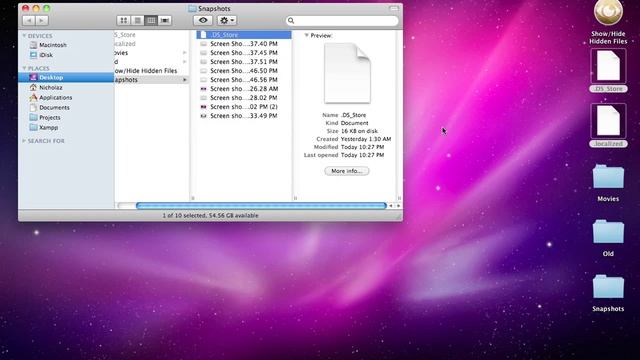Viewport: 640px width, 360px height.
Task: Select .DS_Store file in Snapshots column
Action: pyautogui.click(x=244, y=35)
